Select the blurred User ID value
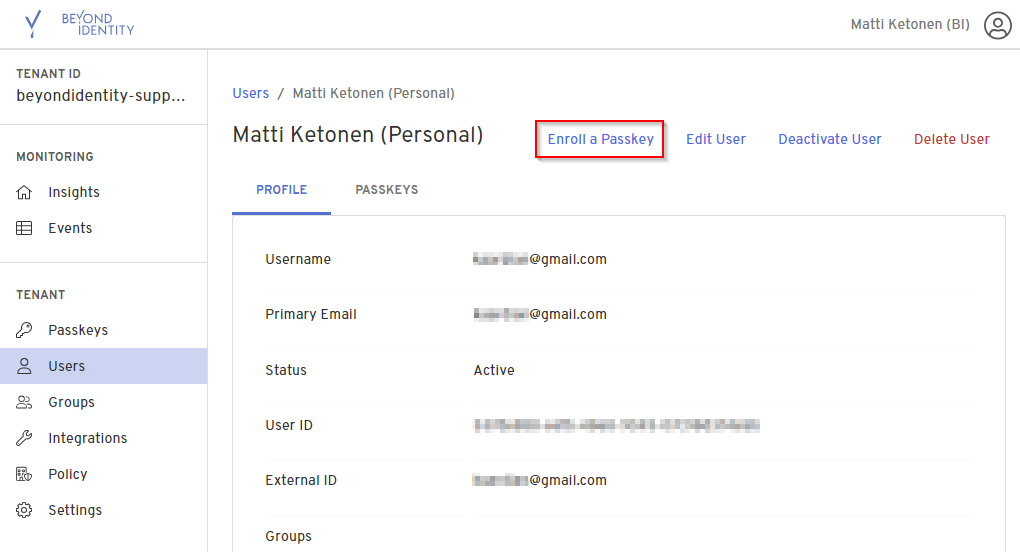The height and width of the screenshot is (552, 1020). [x=616, y=425]
